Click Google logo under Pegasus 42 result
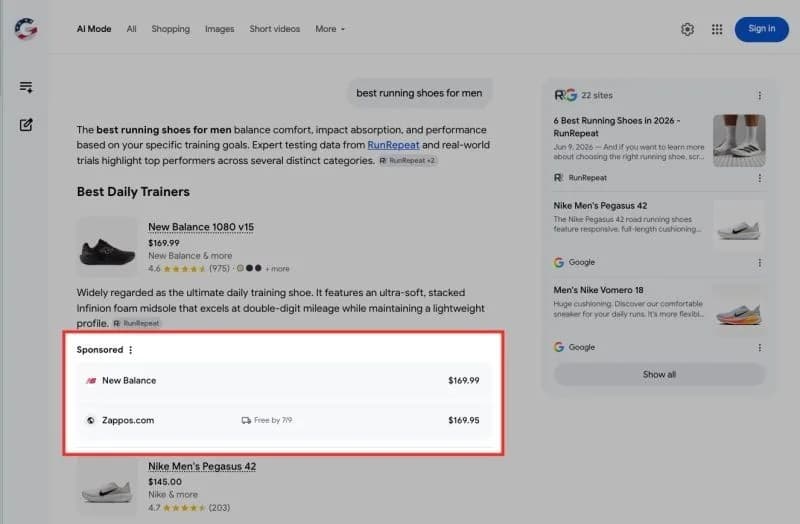Viewport: 800px width, 524px height. pyautogui.click(x=559, y=262)
